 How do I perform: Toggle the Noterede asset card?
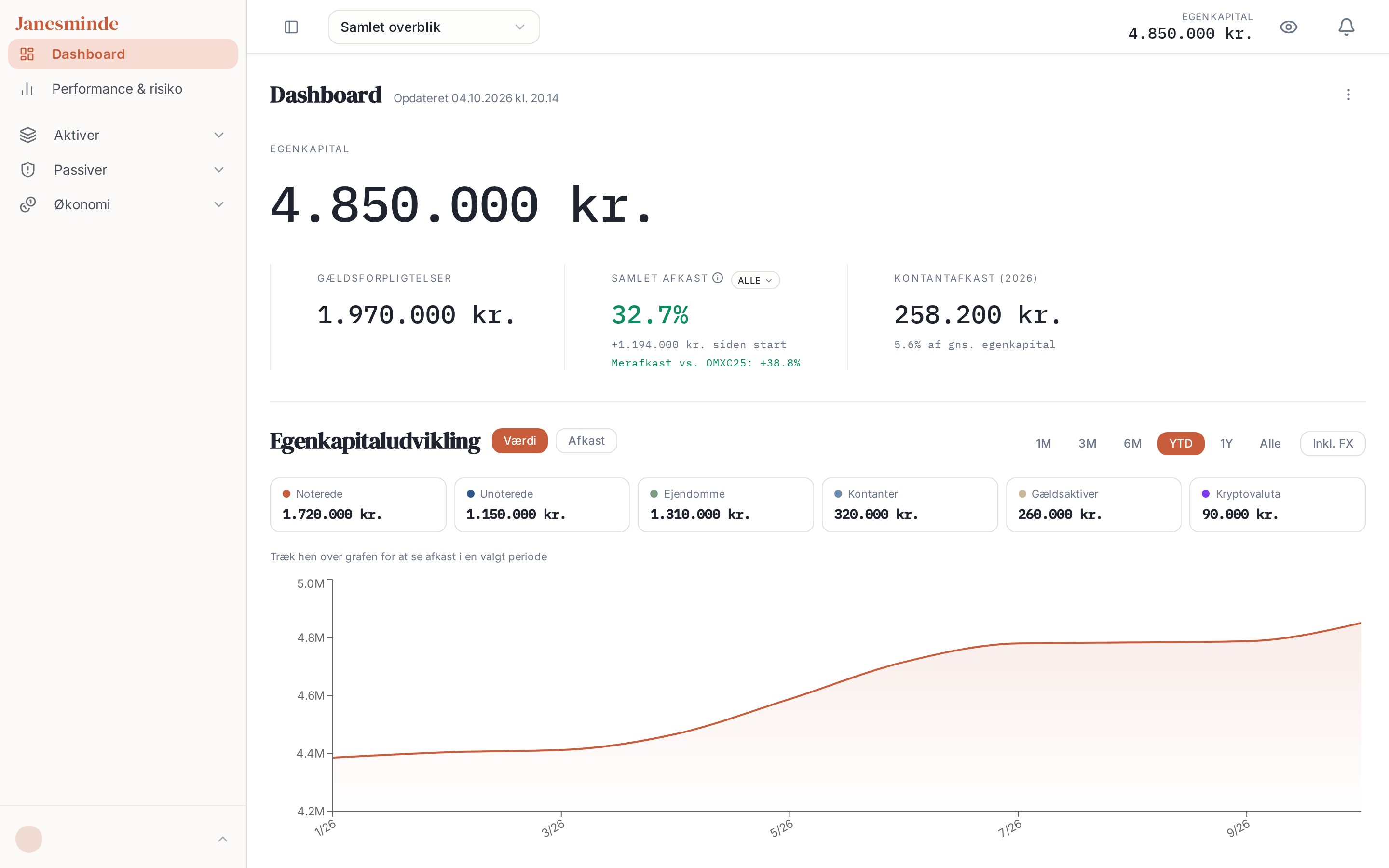tap(358, 504)
